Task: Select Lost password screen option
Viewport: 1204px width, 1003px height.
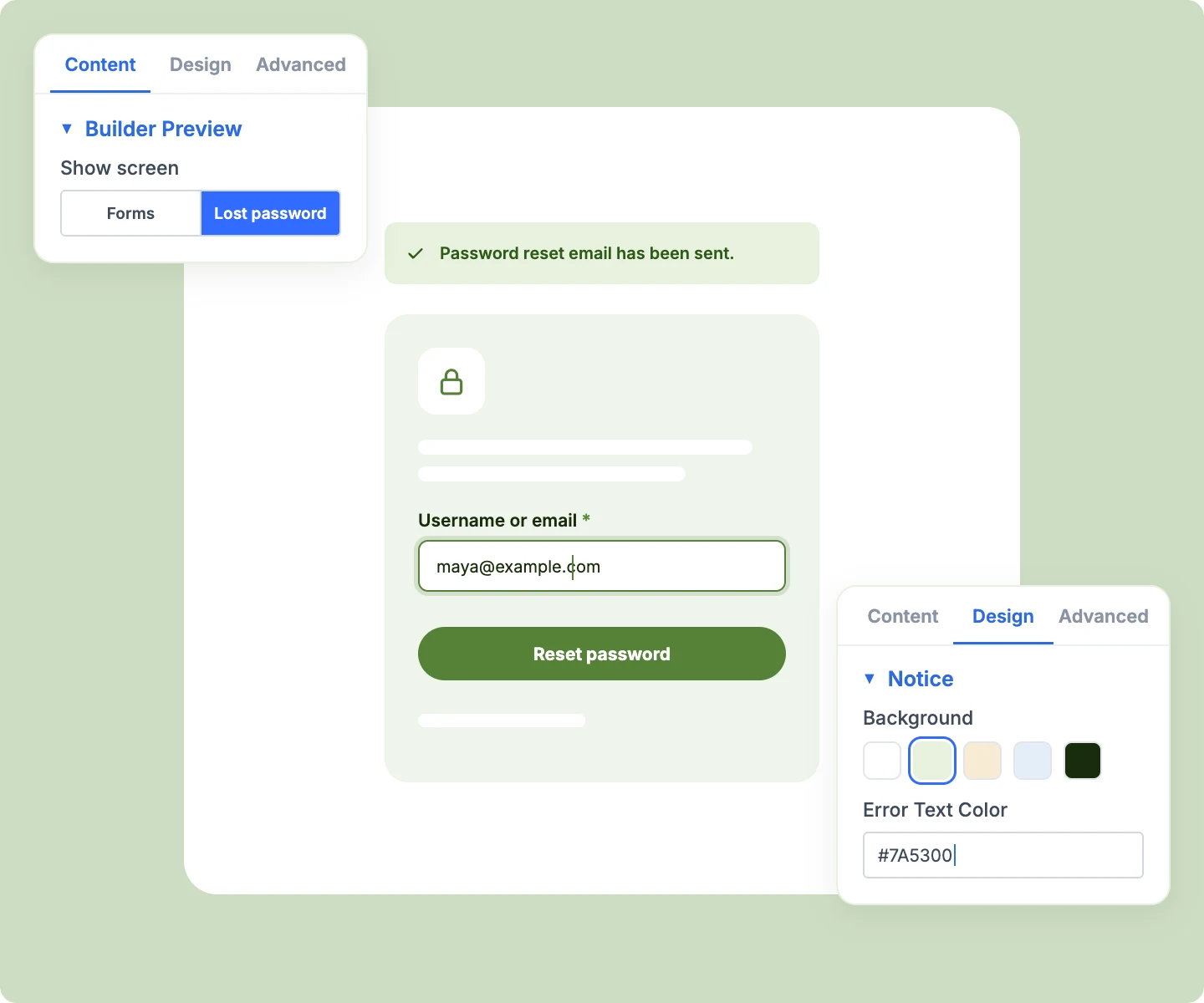Action: pos(270,213)
